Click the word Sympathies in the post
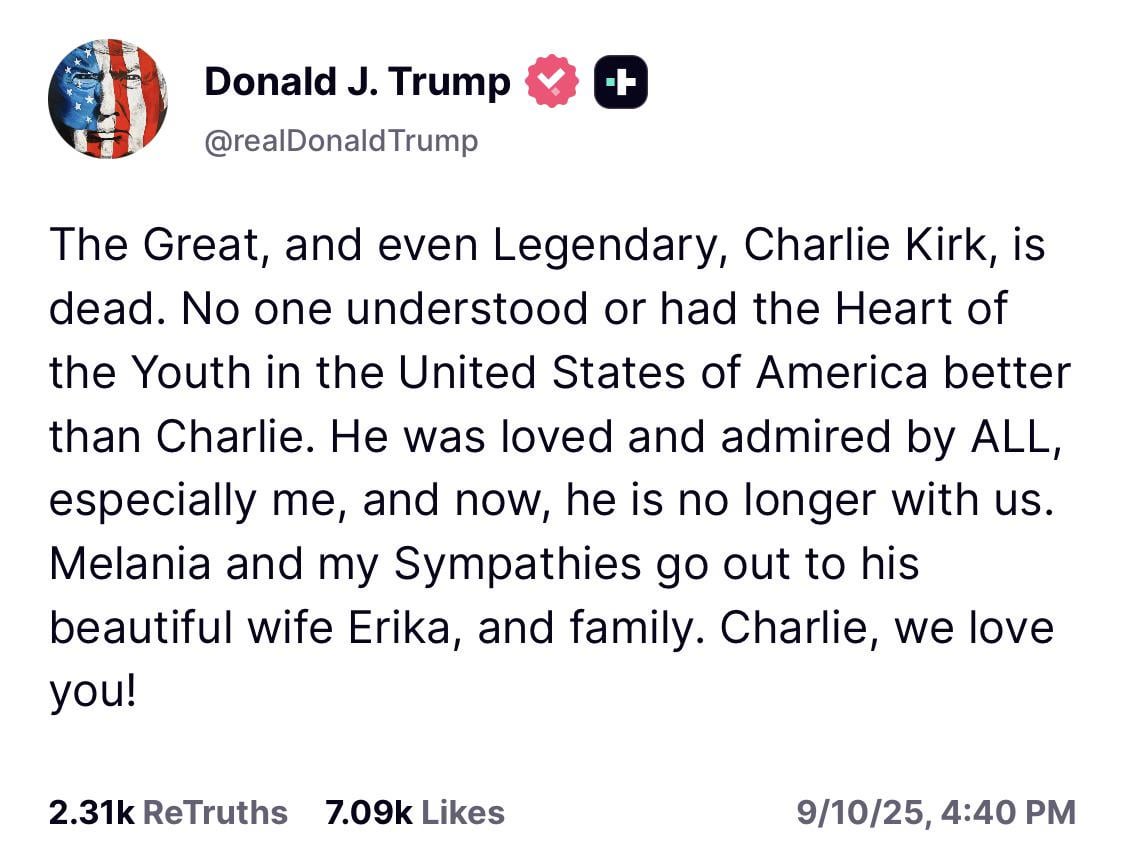Image resolution: width=1125 pixels, height=866 pixels. (x=517, y=565)
